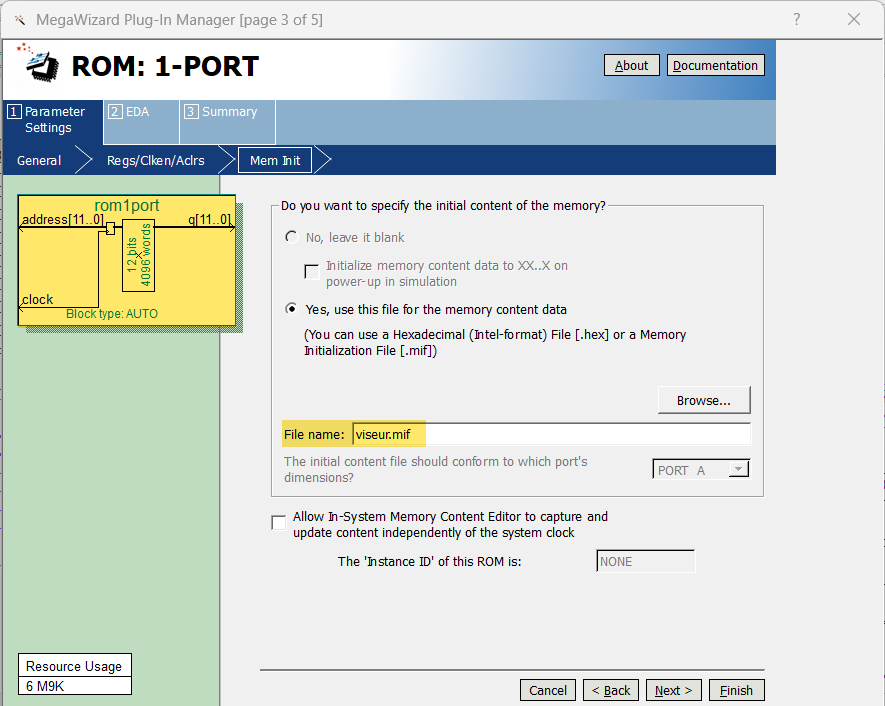
Task: Go to the General settings page
Action: point(39,161)
